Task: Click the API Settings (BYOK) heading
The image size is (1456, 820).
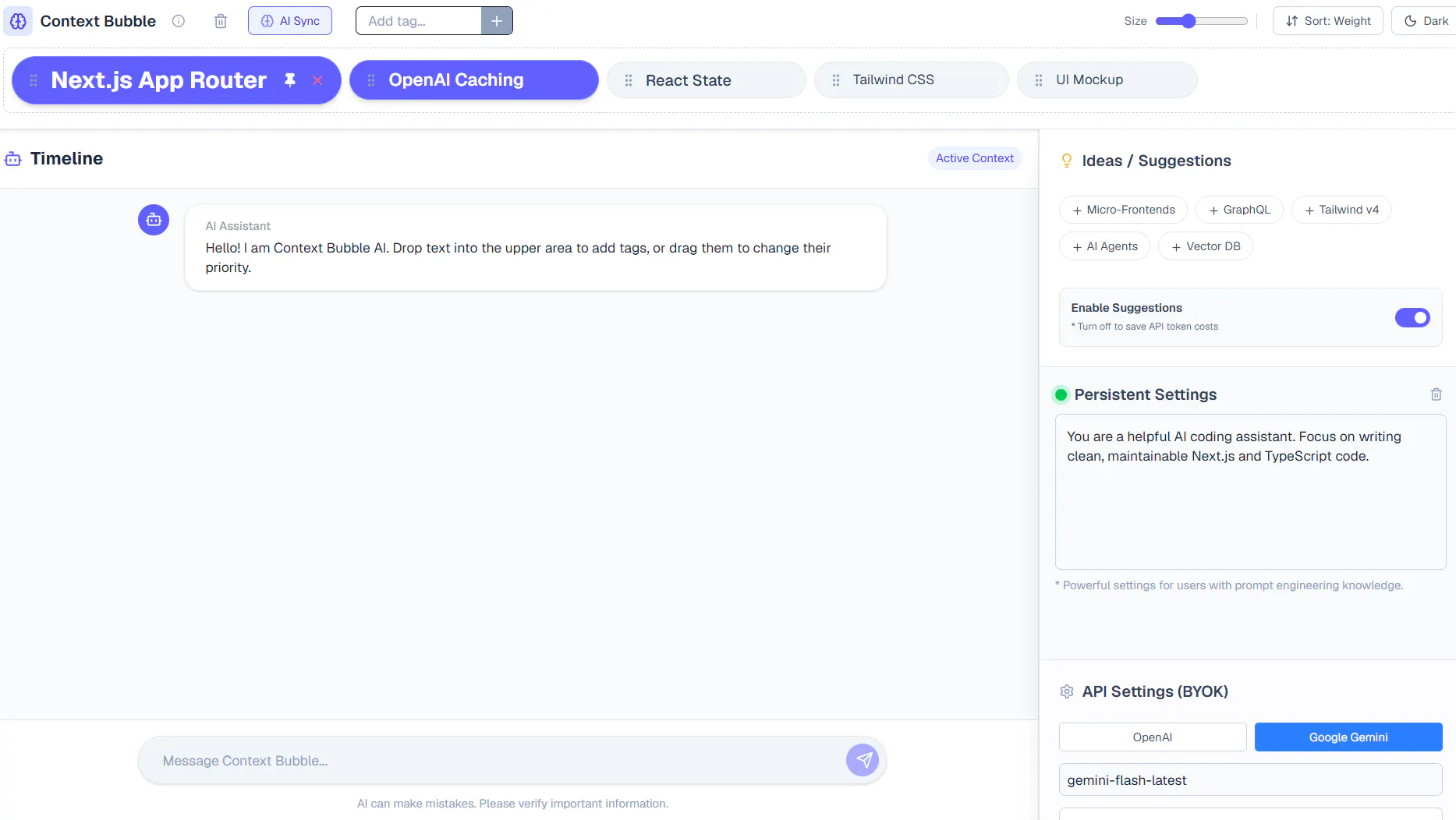Action: coord(1155,691)
